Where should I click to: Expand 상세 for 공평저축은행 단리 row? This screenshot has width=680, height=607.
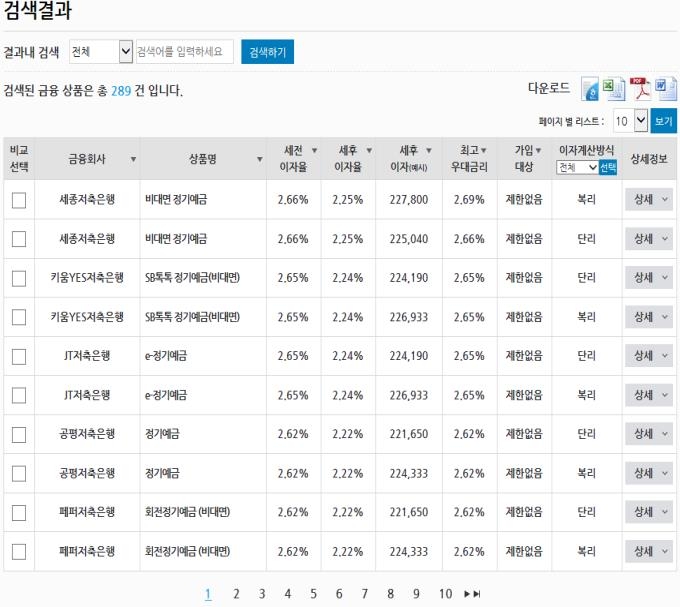pos(649,434)
